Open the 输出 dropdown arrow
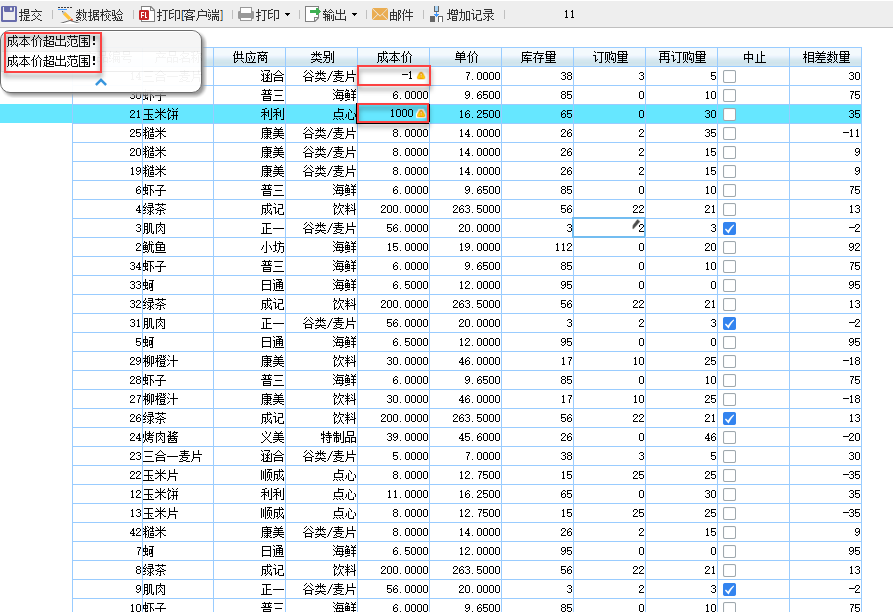 (354, 15)
